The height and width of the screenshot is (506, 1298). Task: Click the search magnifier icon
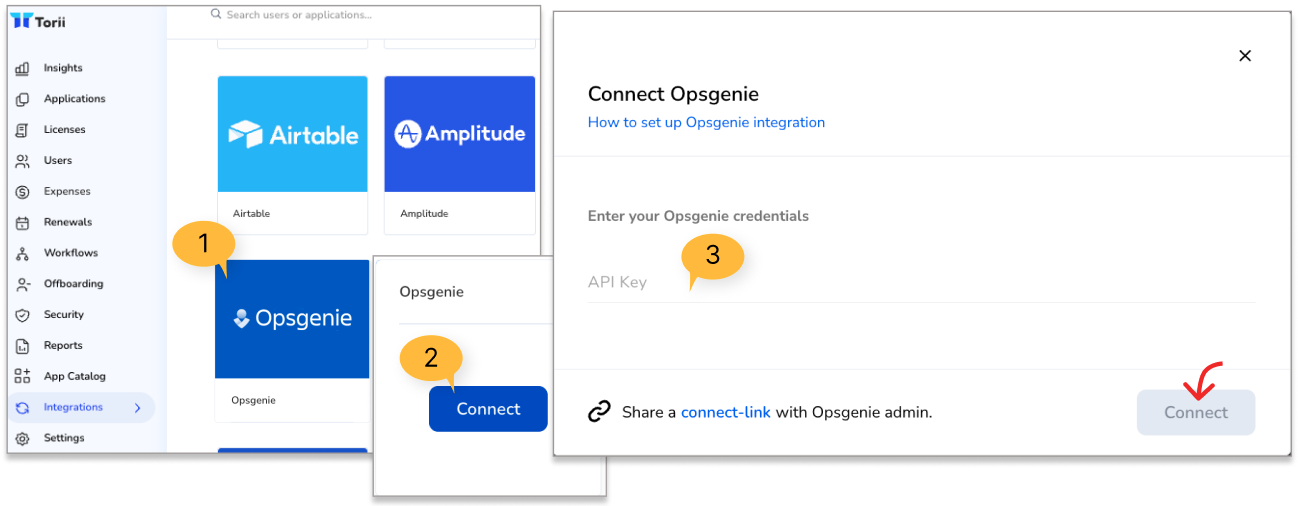(x=215, y=15)
